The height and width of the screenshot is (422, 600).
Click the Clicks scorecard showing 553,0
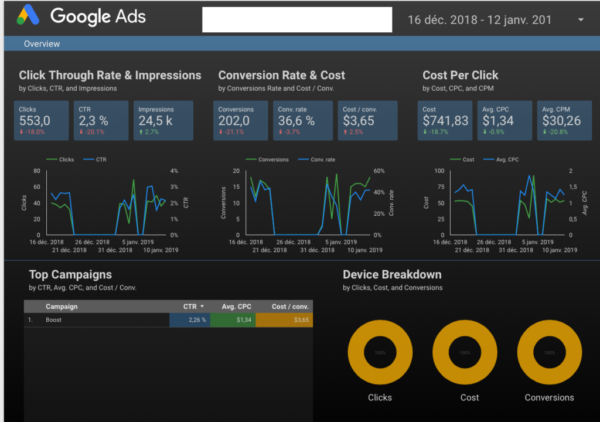[42, 117]
